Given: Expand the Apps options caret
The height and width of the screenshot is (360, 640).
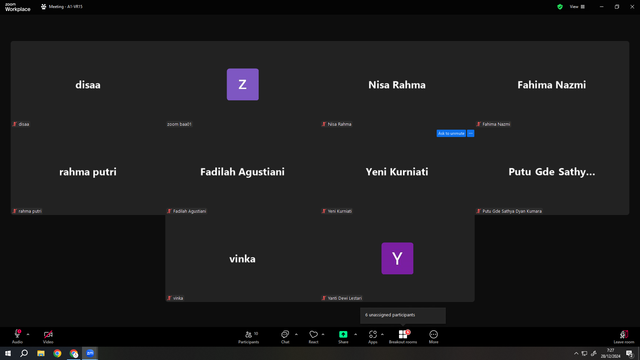Looking at the screenshot, I should click(x=382, y=335).
